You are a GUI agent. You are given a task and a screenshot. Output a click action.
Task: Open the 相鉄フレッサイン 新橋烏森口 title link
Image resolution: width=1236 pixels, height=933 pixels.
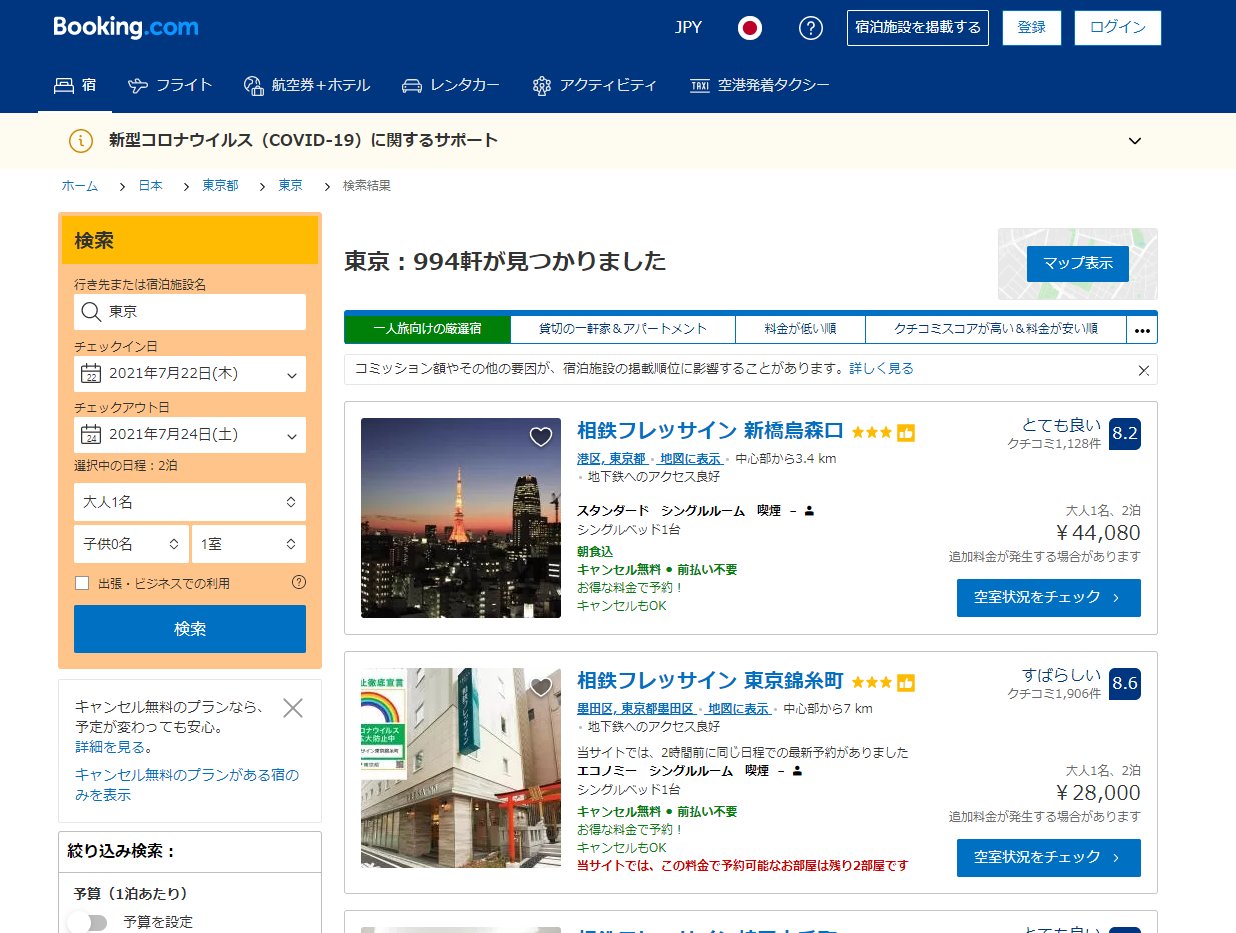coord(710,431)
